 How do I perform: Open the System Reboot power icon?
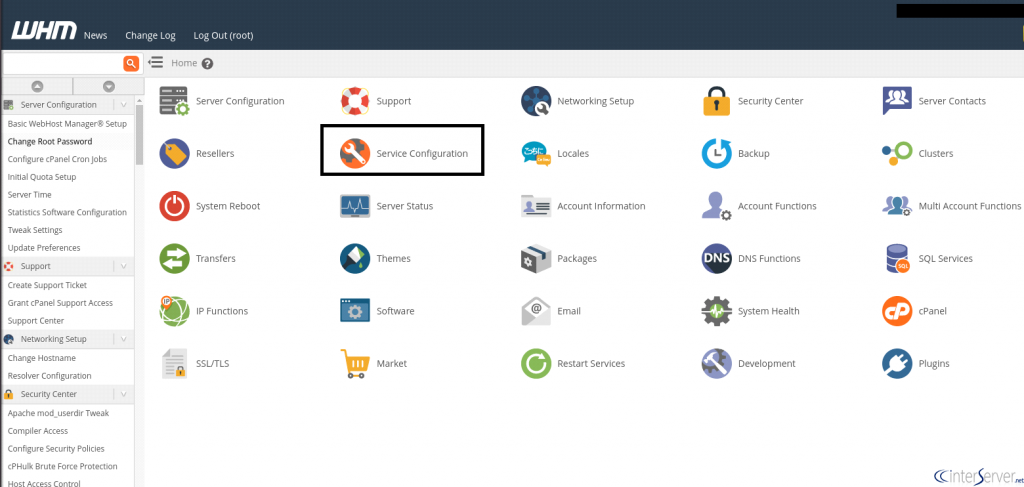point(174,206)
